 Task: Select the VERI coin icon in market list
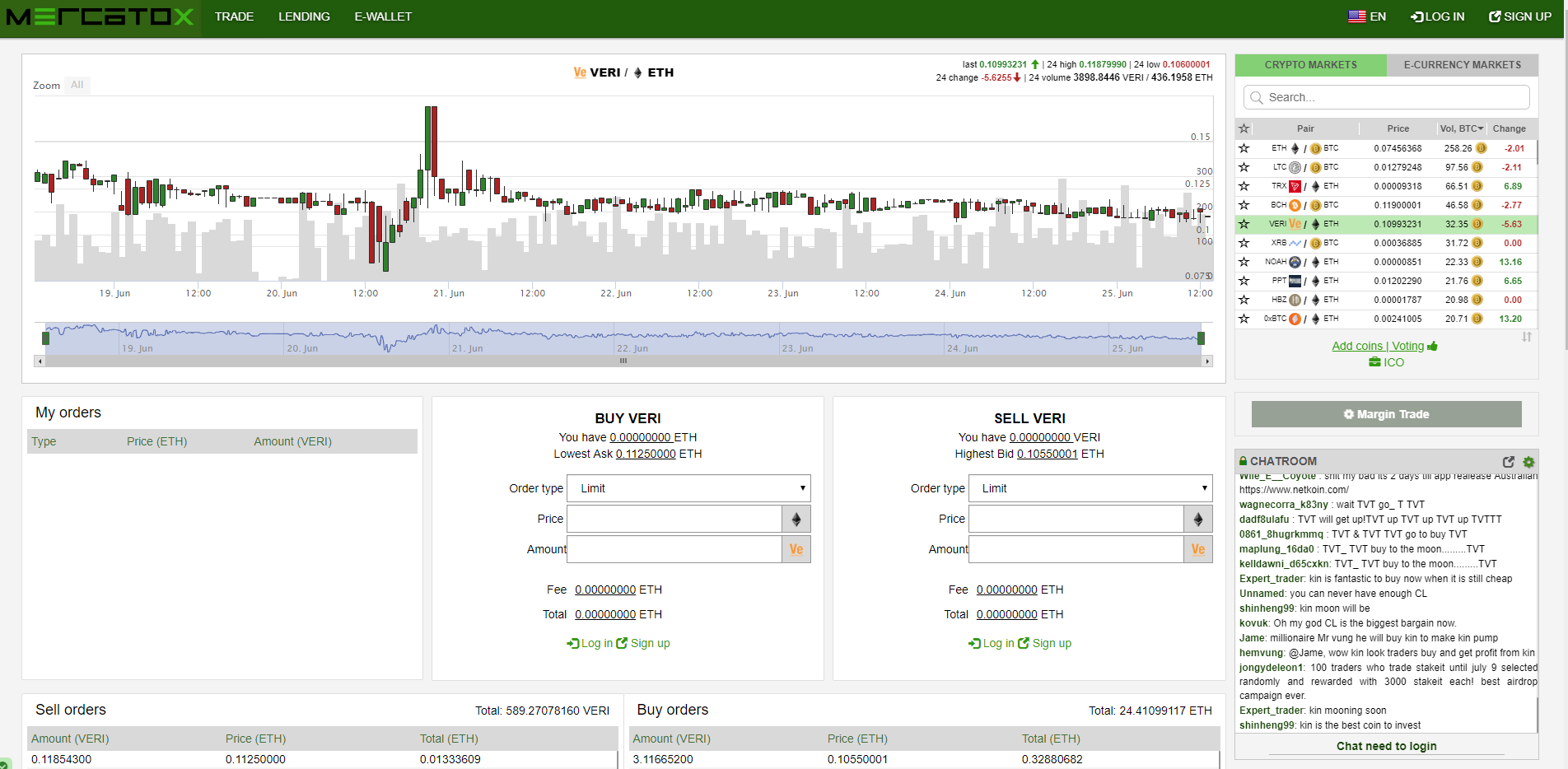pyautogui.click(x=1295, y=224)
